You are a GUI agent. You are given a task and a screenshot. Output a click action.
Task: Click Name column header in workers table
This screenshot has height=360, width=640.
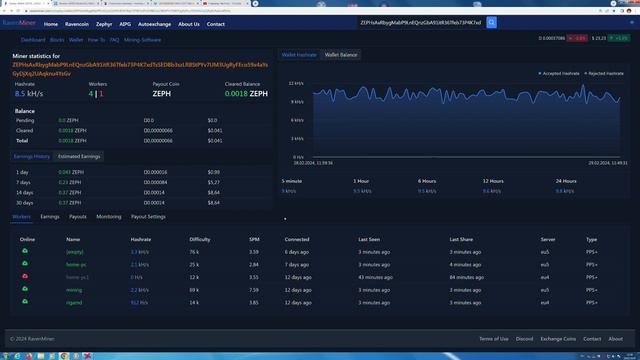[x=73, y=239]
